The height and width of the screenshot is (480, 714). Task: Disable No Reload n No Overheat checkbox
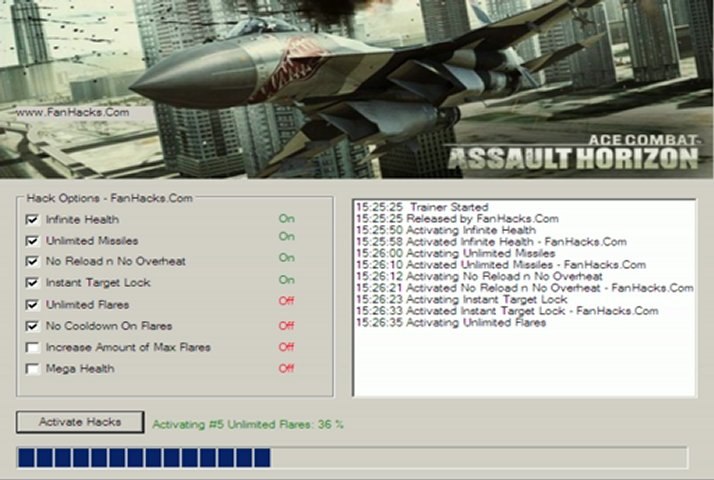pyautogui.click(x=32, y=261)
